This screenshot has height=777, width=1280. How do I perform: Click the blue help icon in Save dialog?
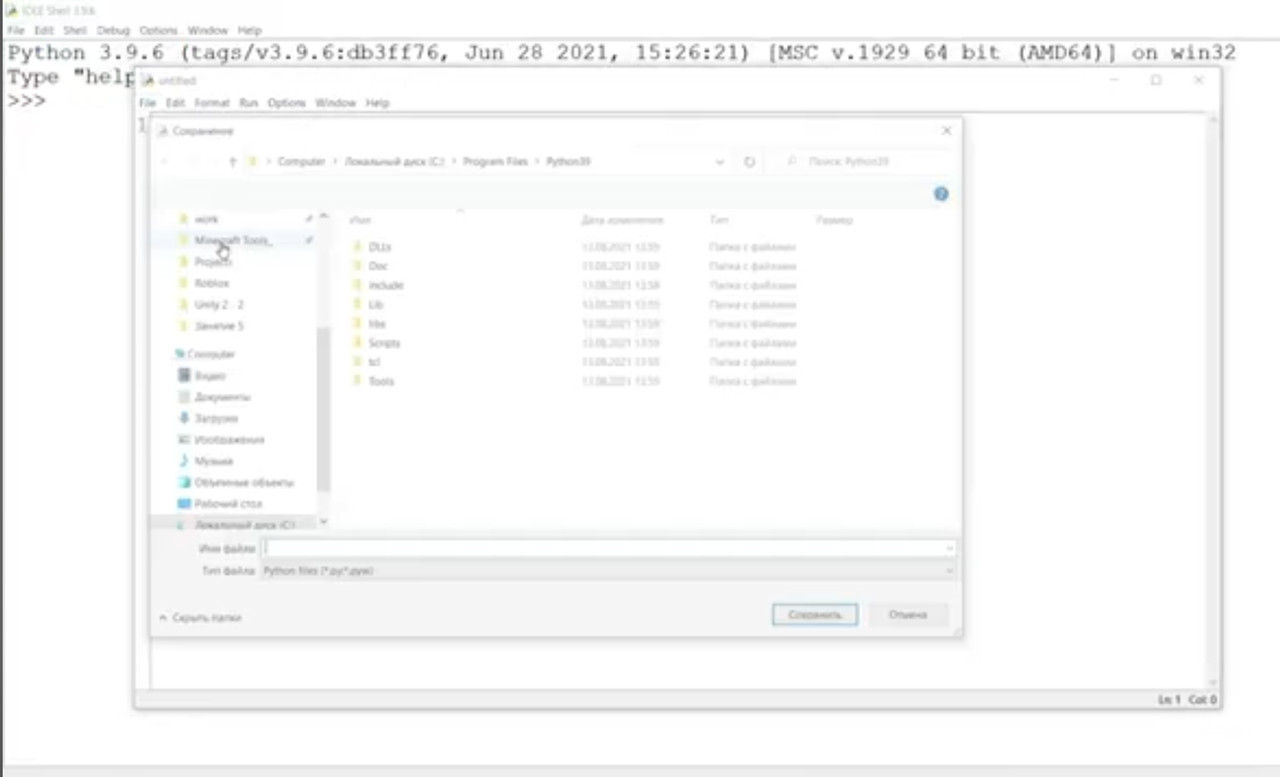tap(941, 194)
